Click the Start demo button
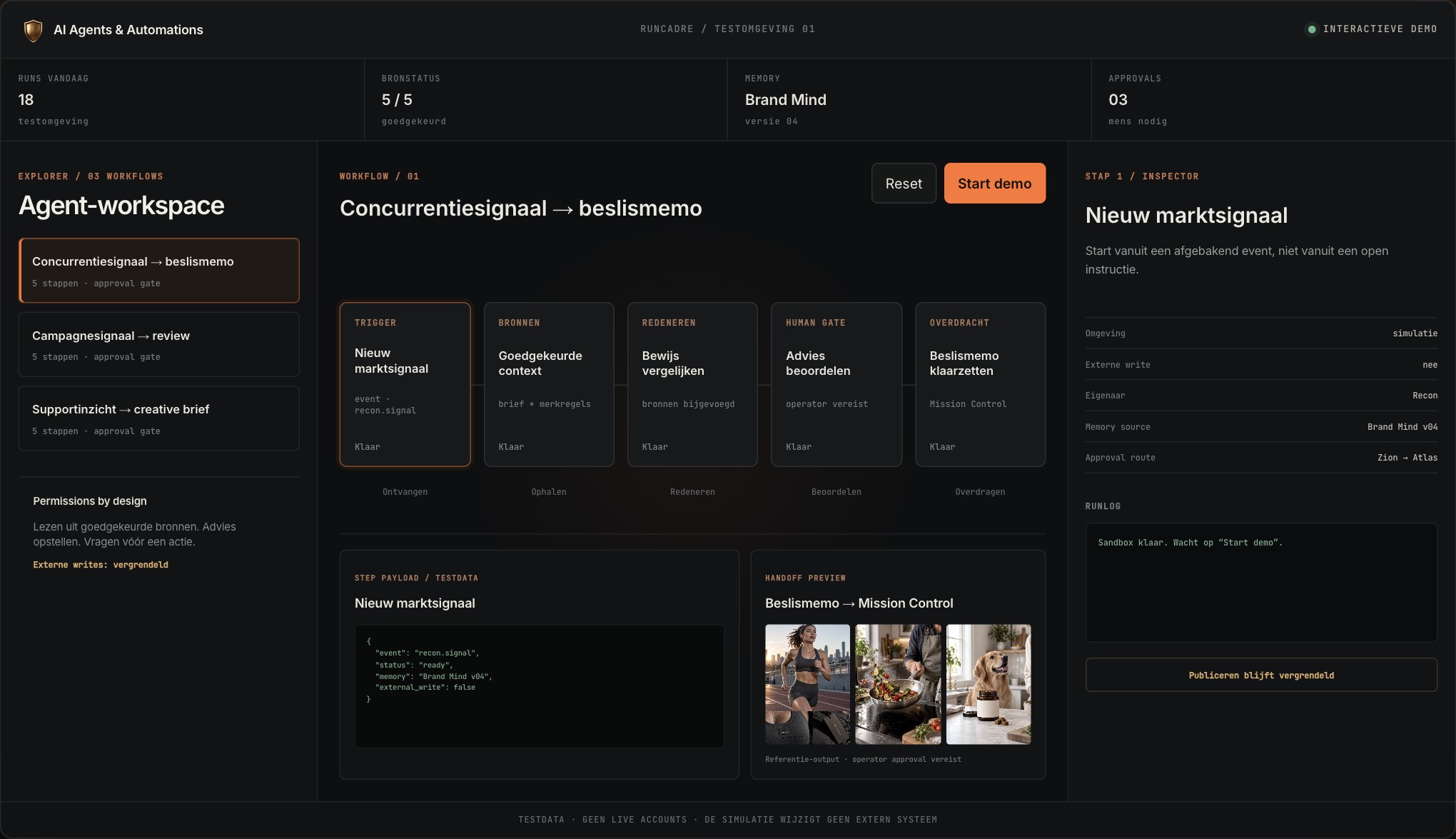This screenshot has width=1456, height=839. tap(994, 184)
